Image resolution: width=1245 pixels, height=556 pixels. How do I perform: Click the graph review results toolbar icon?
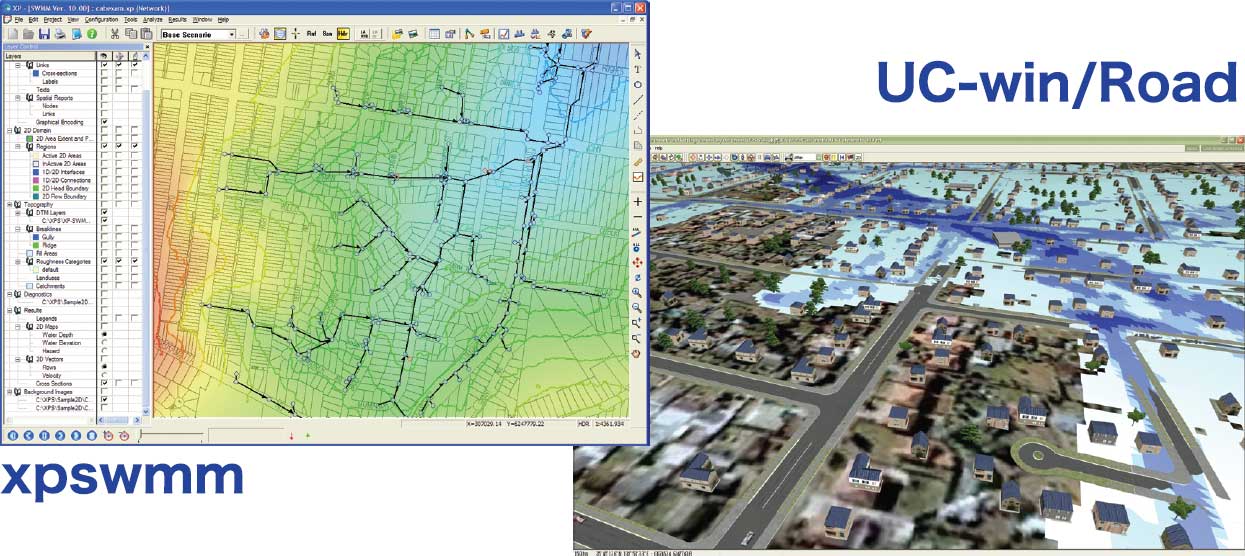[504, 33]
